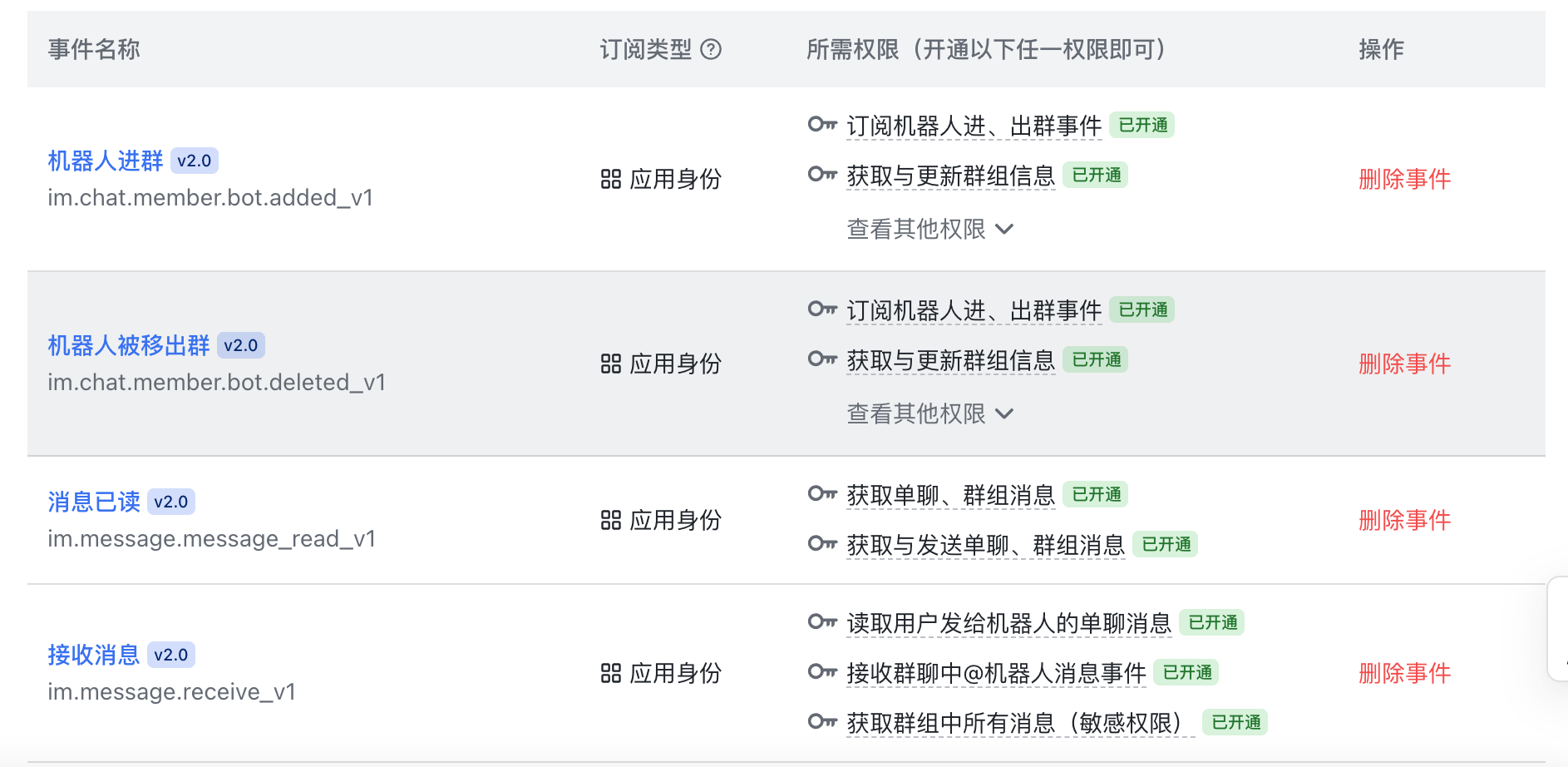Expand 查看其他权限 for 机器人被移出群 event
1568x767 pixels.
tap(929, 413)
